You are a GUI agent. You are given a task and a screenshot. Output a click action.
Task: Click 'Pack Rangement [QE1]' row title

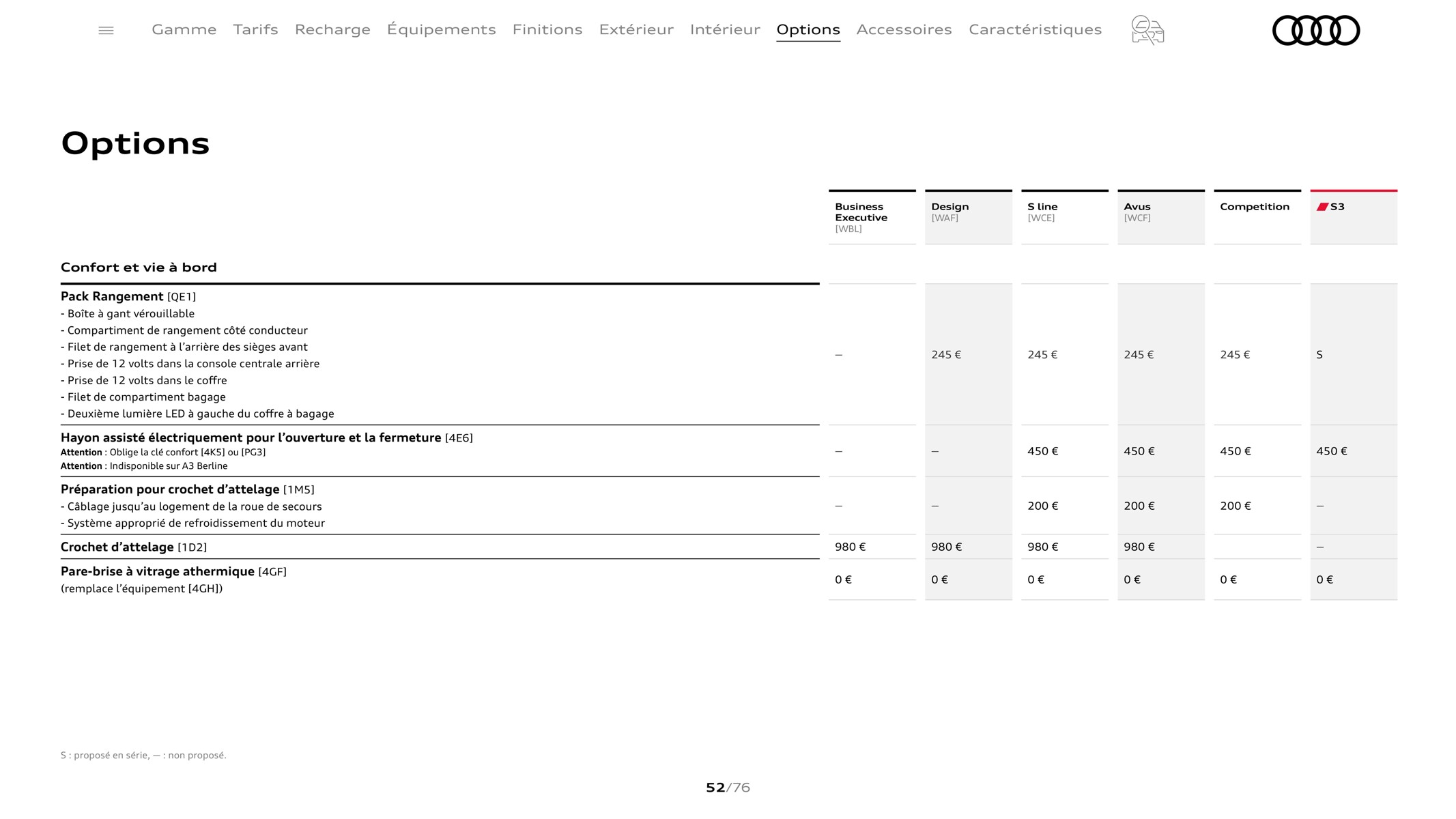[x=128, y=296]
